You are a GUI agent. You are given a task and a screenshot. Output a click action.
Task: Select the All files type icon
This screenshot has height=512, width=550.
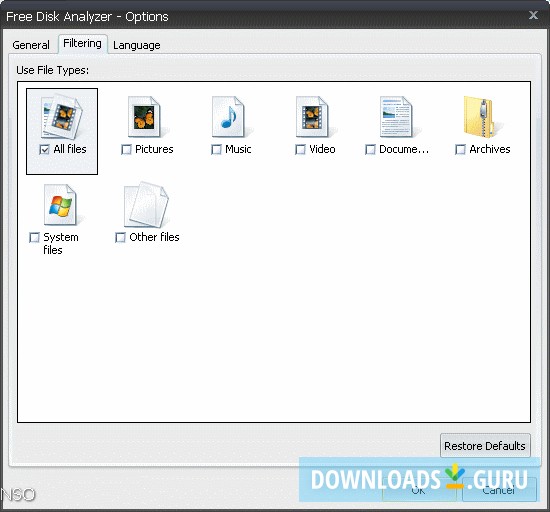click(62, 117)
